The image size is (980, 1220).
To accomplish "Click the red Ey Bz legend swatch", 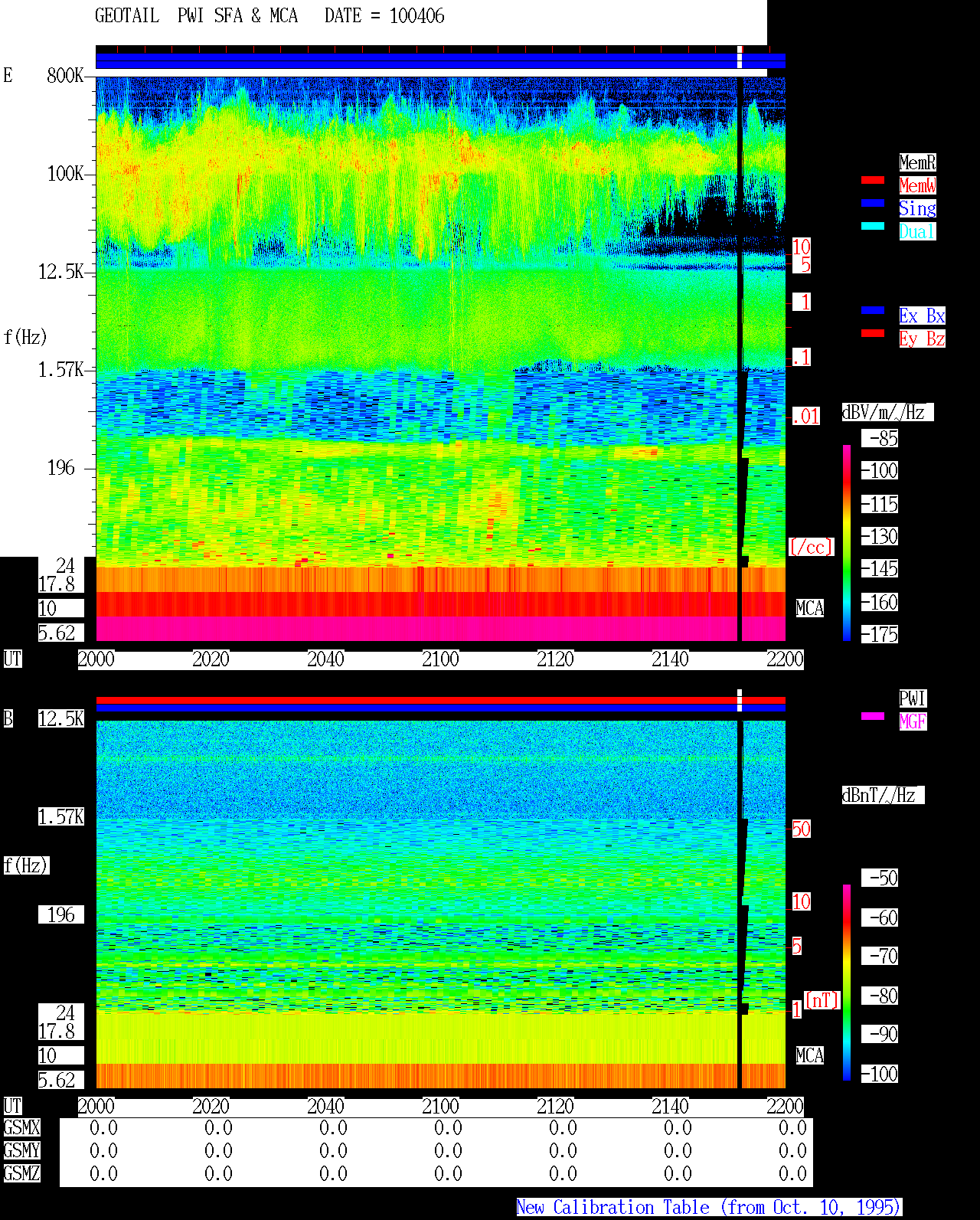I will pyautogui.click(x=873, y=333).
